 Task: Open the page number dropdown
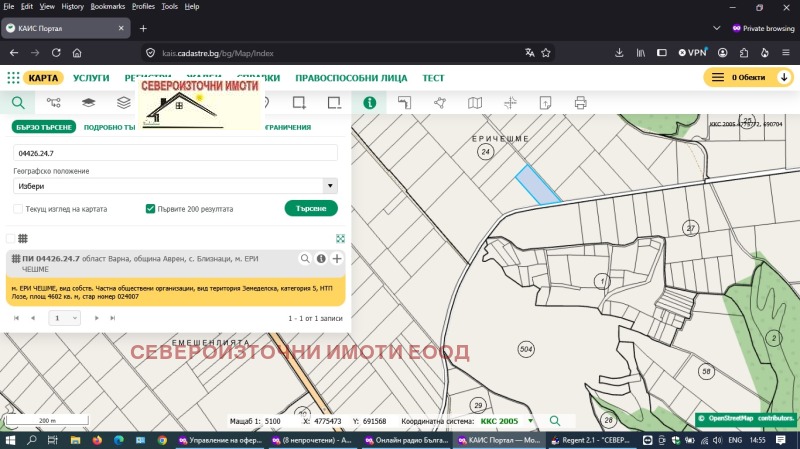64,318
